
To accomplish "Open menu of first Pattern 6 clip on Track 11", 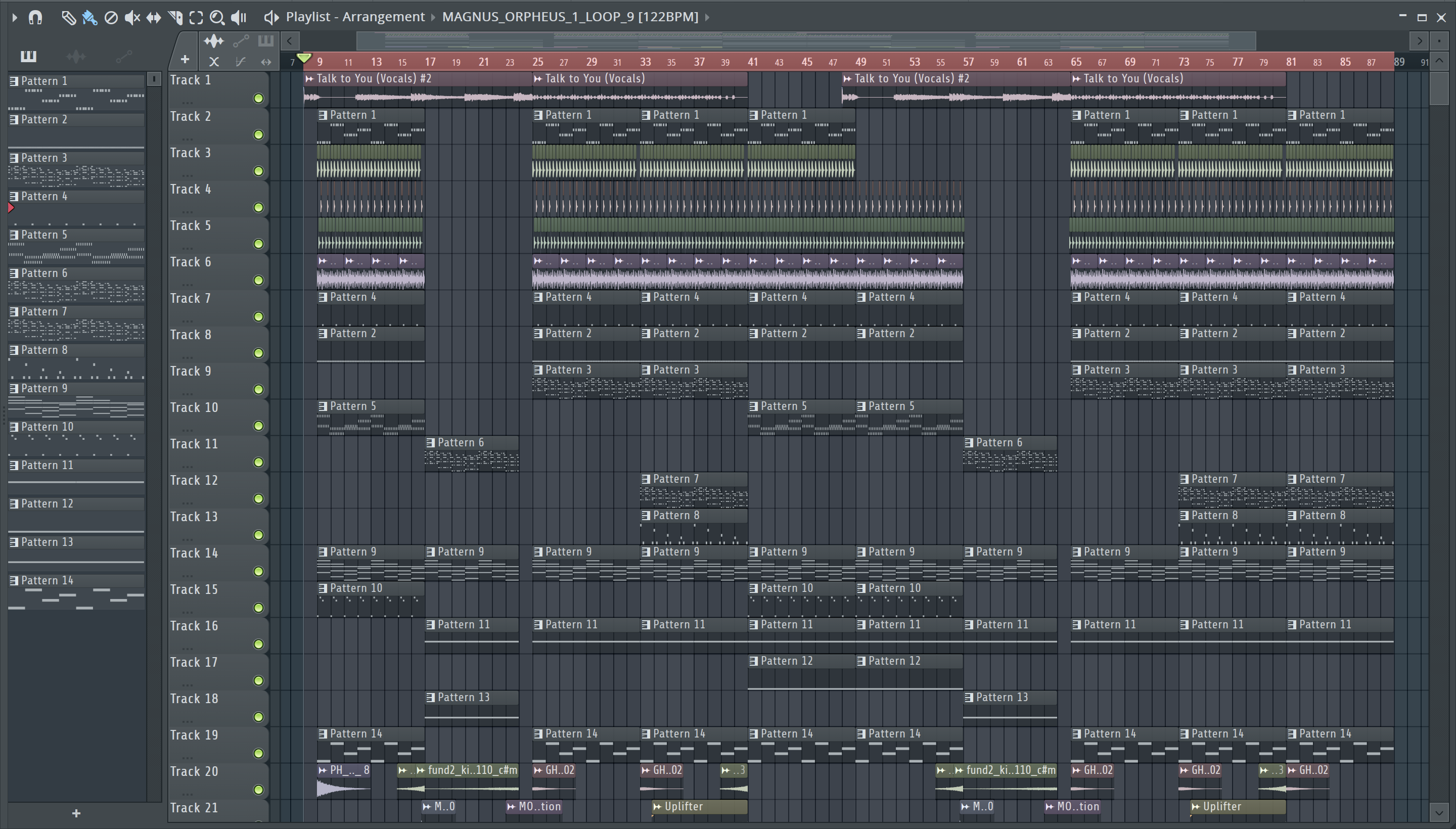I will click(431, 442).
